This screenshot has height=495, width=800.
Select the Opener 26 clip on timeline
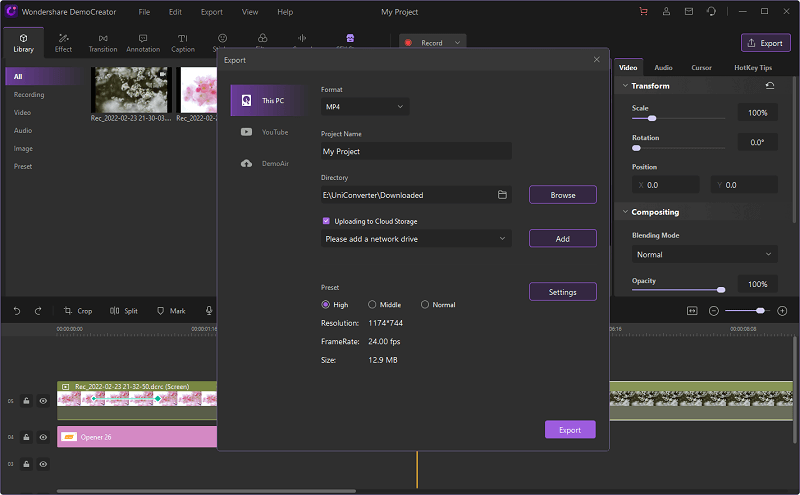coord(137,437)
